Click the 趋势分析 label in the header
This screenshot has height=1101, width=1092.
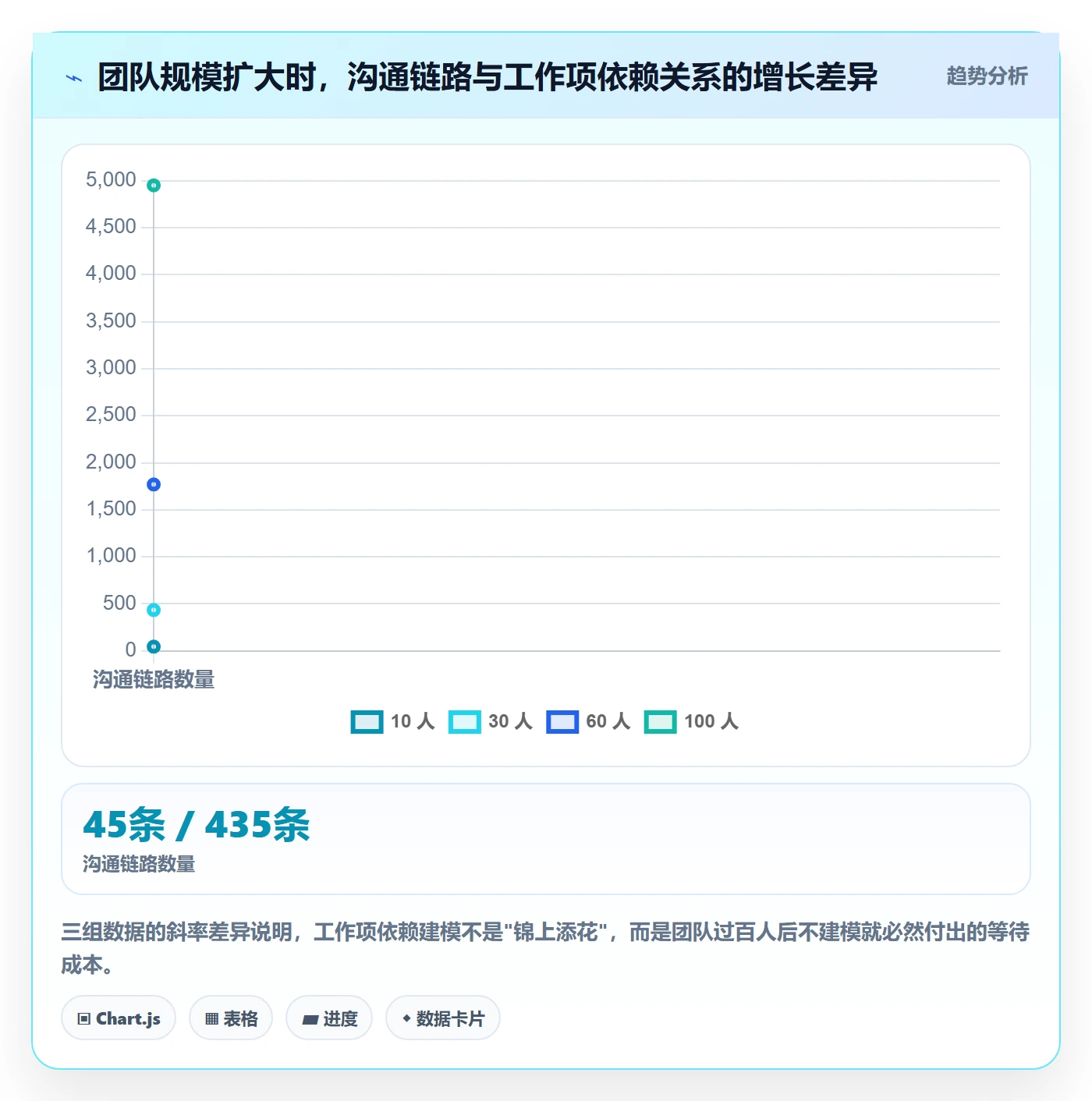pos(987,76)
